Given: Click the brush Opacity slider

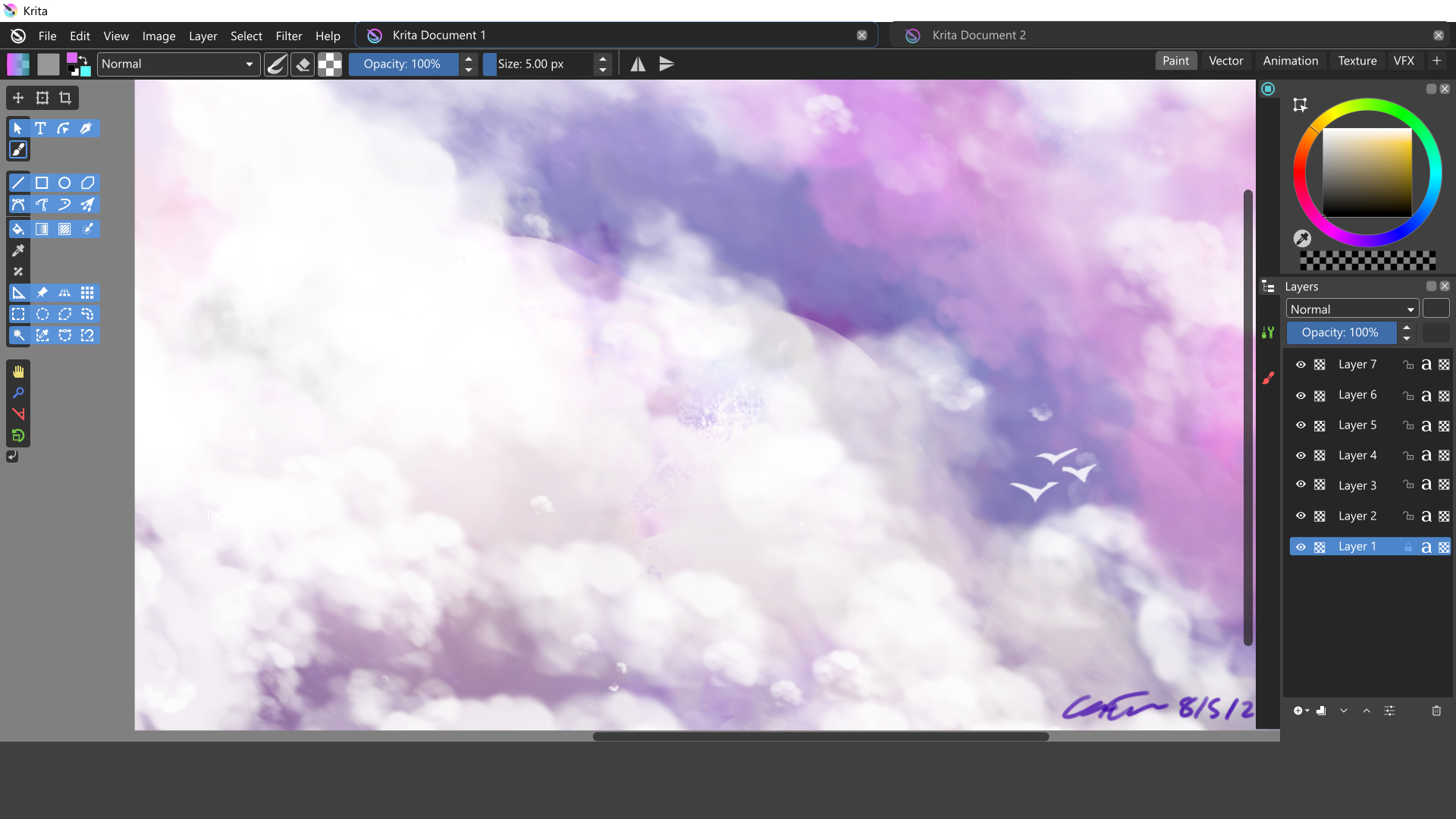Looking at the screenshot, I should [x=403, y=64].
